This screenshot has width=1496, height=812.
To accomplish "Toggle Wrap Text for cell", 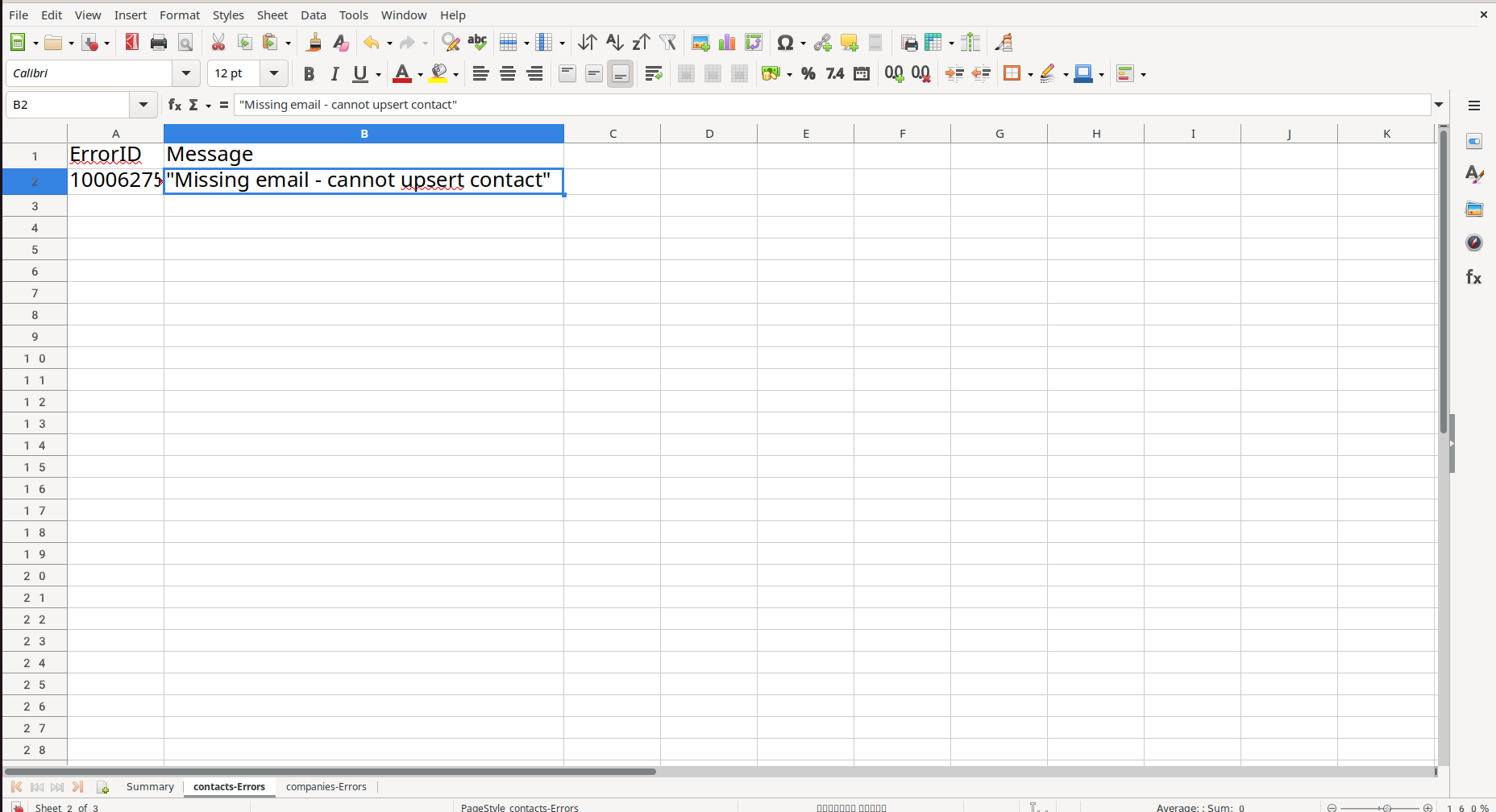I will pyautogui.click(x=654, y=74).
